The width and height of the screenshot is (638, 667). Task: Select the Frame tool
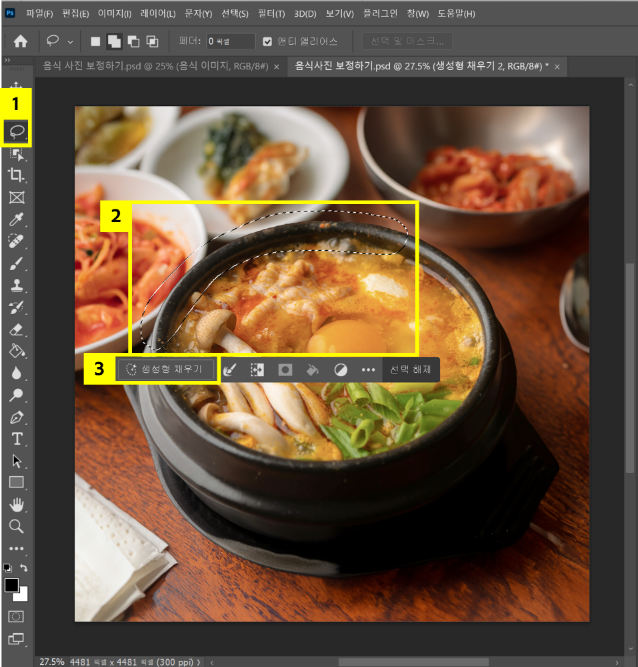pyautogui.click(x=17, y=197)
